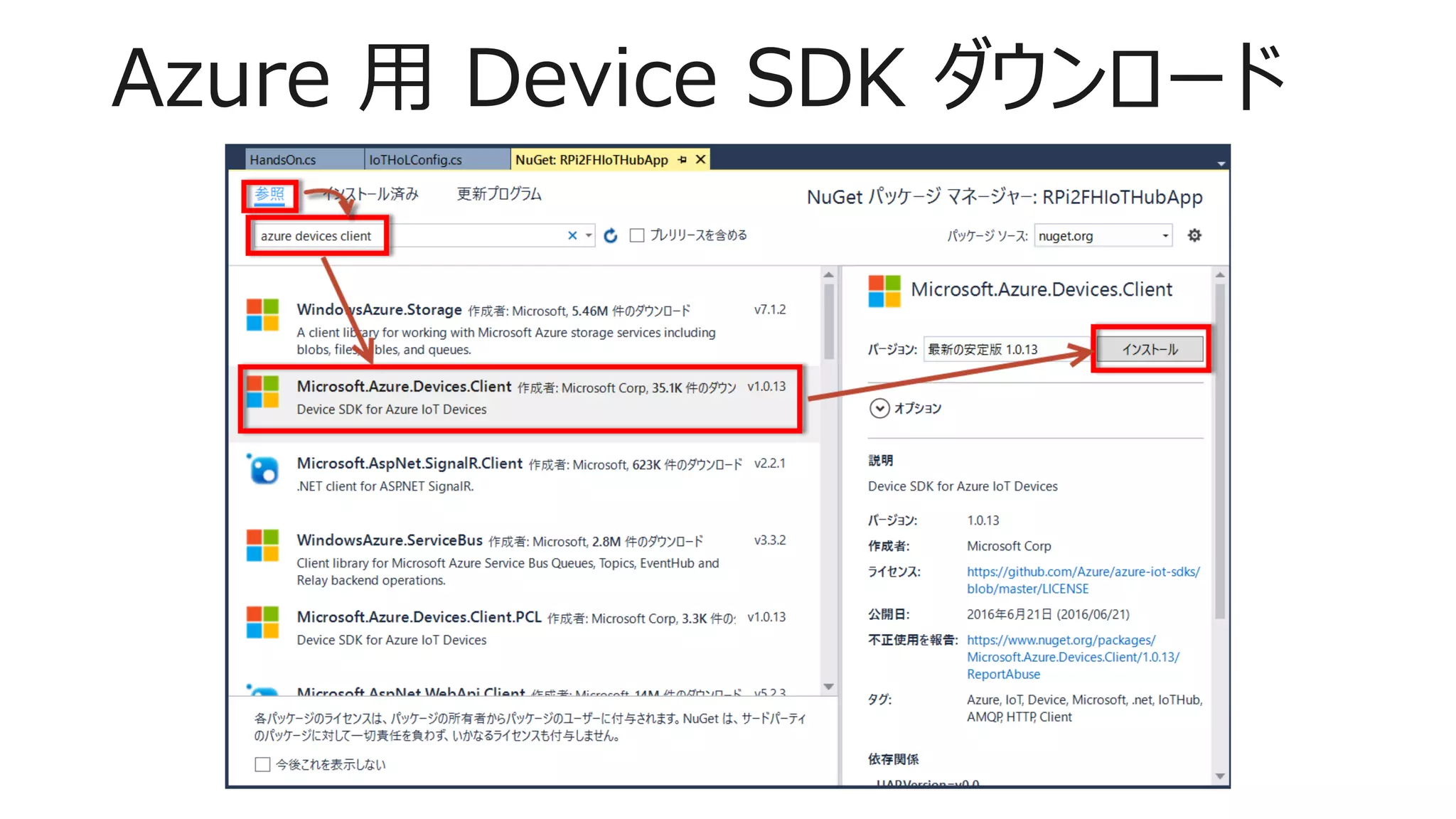Click the Devices.Client.PCL package logo
This screenshot has height=819, width=1456.
point(262,622)
